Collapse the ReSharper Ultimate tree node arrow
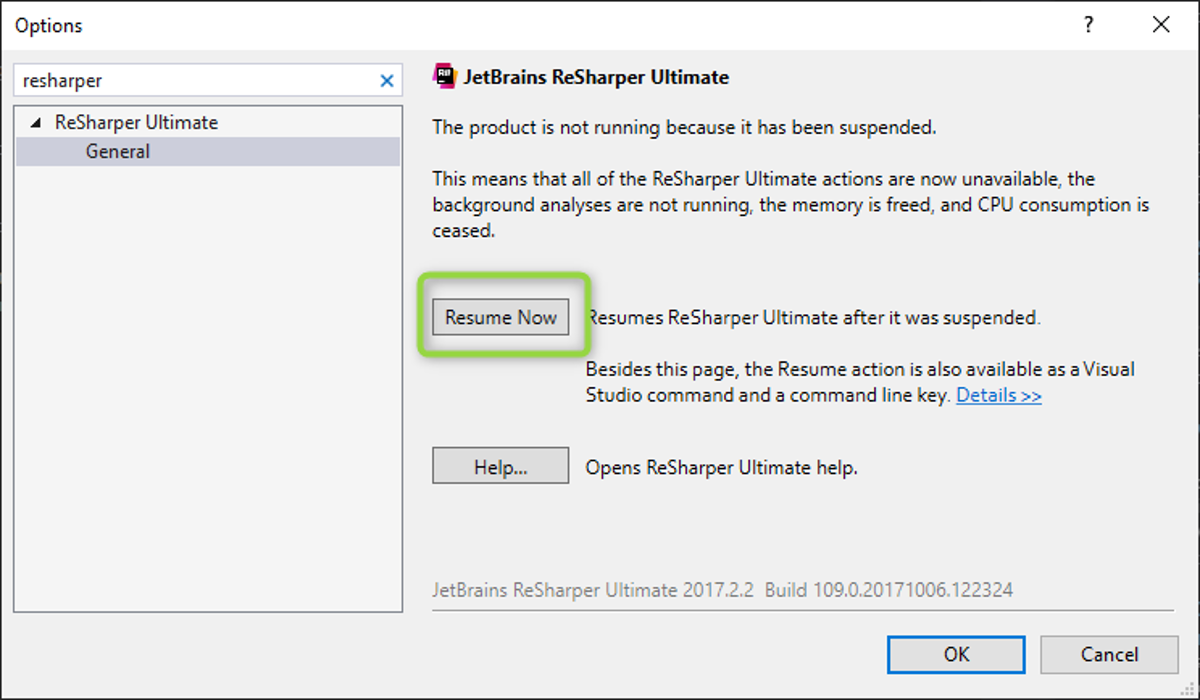 tap(37, 123)
